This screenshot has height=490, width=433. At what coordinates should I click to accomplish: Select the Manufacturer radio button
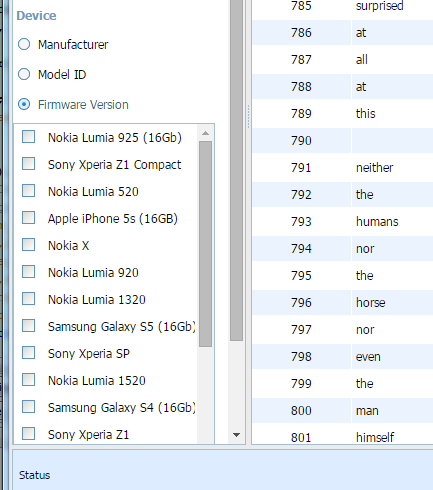click(x=24, y=44)
